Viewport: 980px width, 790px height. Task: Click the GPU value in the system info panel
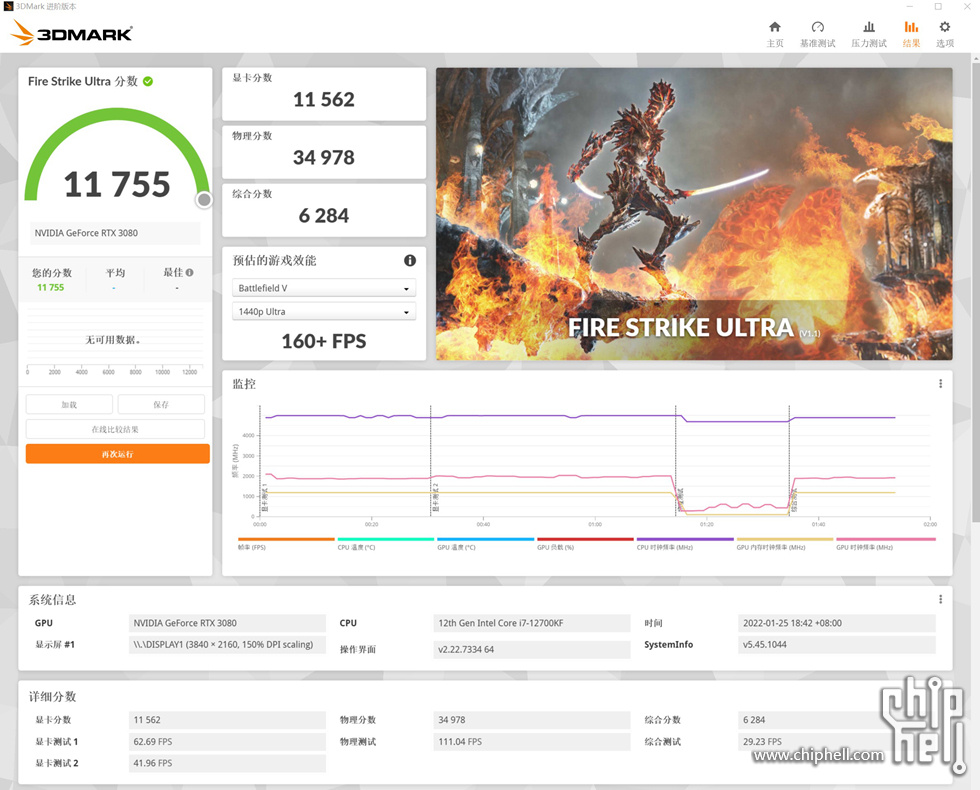tap(227, 623)
